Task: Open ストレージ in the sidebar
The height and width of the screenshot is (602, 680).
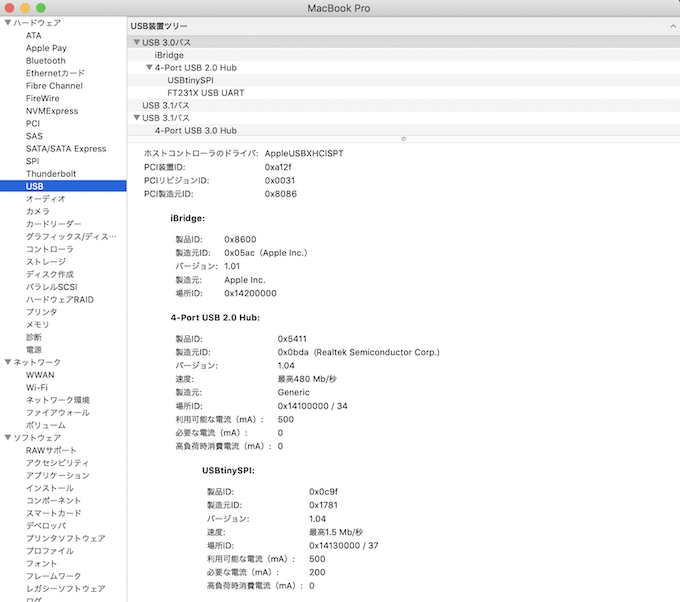Action: click(x=46, y=262)
